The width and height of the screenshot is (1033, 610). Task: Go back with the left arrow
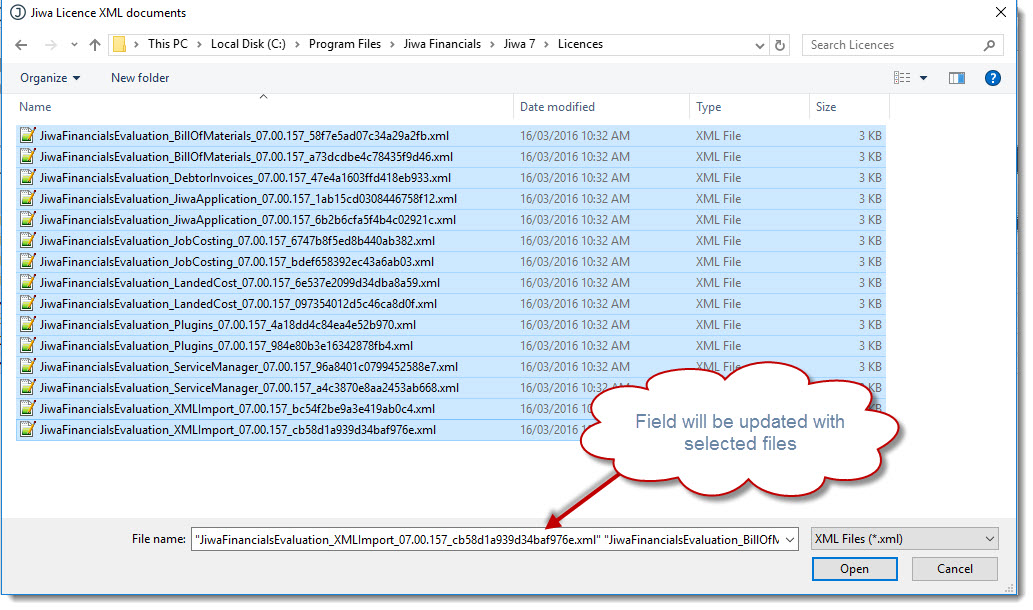21,45
